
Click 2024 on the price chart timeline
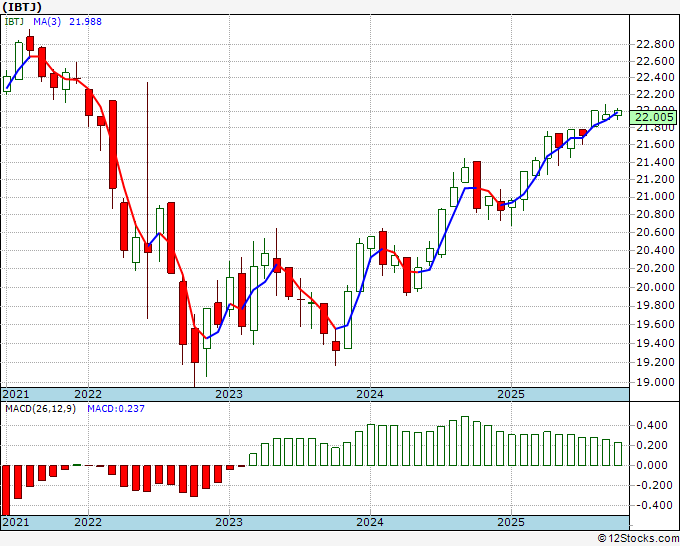370,394
